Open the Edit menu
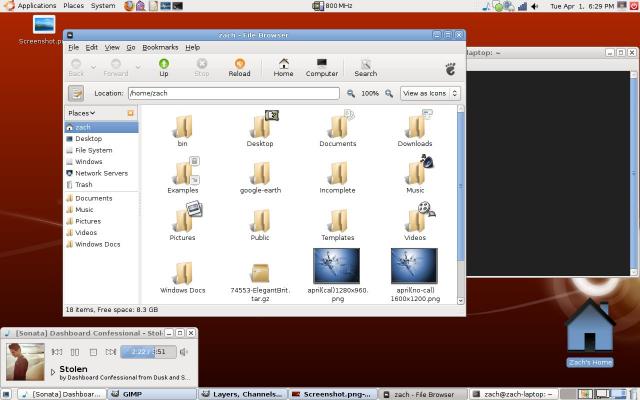This screenshot has height=400, width=640. coord(91,47)
